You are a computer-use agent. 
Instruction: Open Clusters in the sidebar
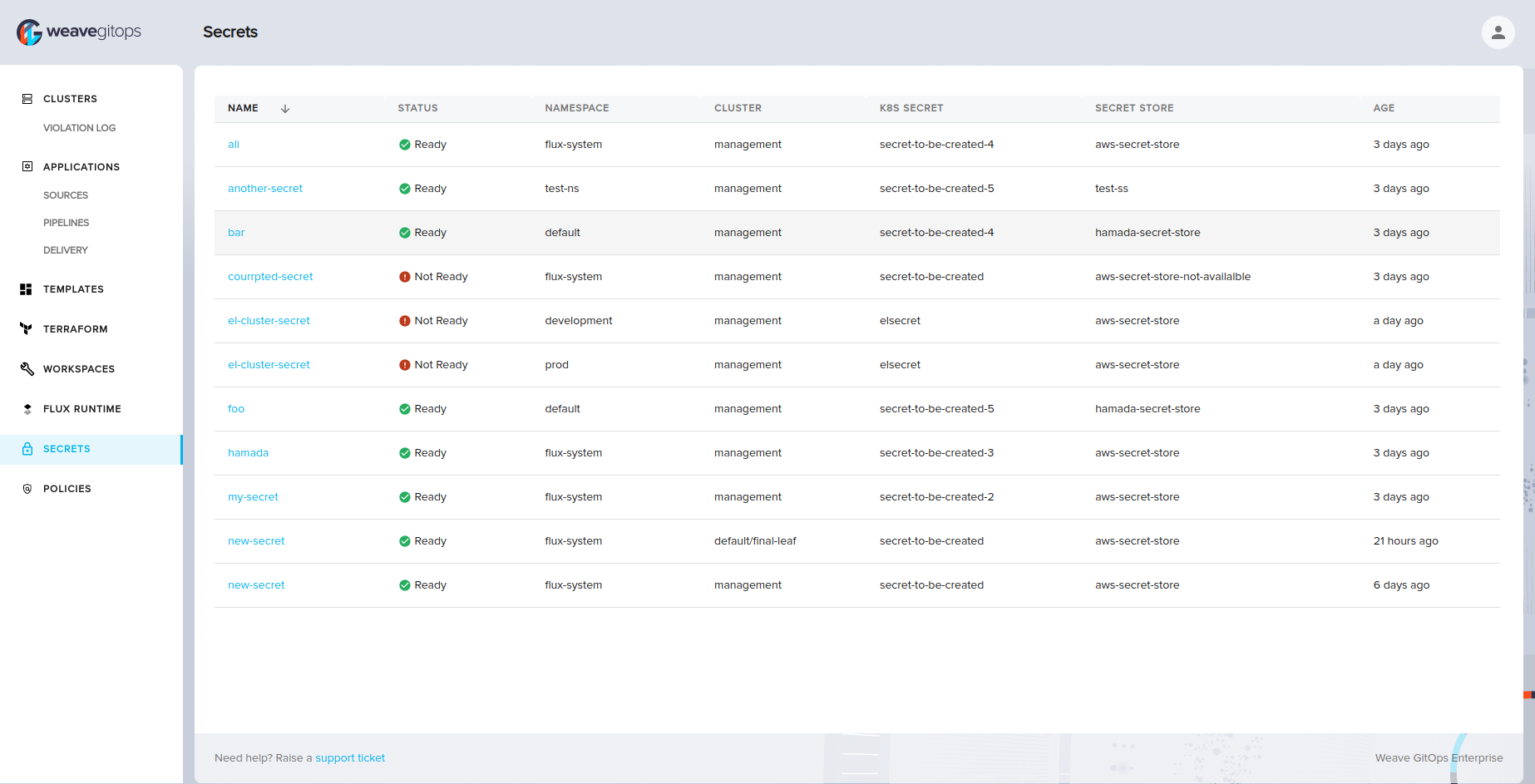70,99
